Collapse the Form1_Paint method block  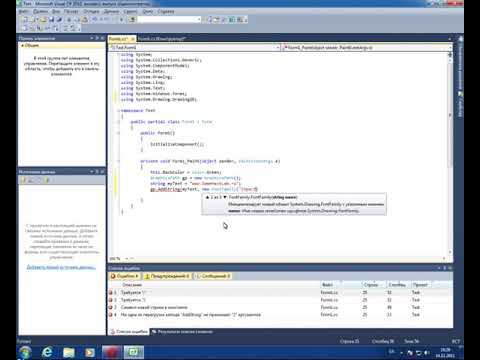tap(118, 161)
